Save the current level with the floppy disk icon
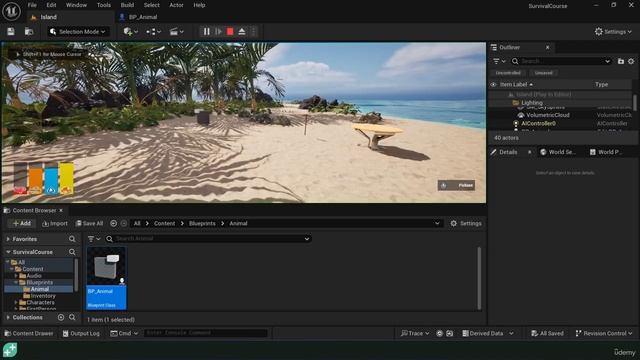Viewport: 640px width, 360px height. (x=11, y=31)
